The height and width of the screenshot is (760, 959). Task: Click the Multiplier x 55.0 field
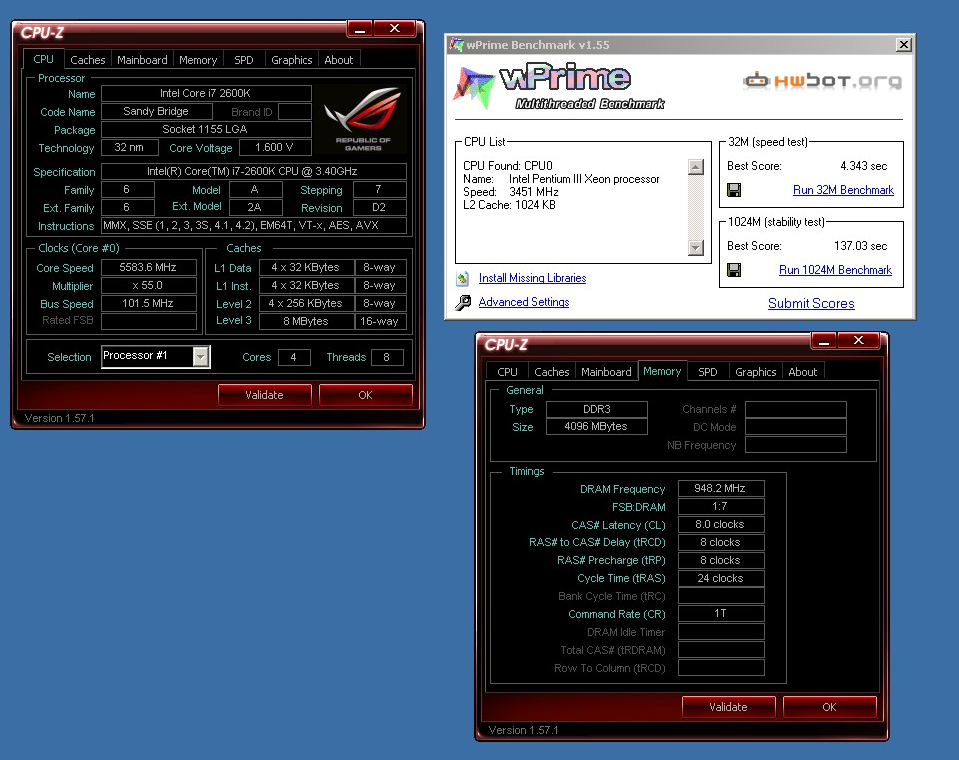tap(149, 286)
